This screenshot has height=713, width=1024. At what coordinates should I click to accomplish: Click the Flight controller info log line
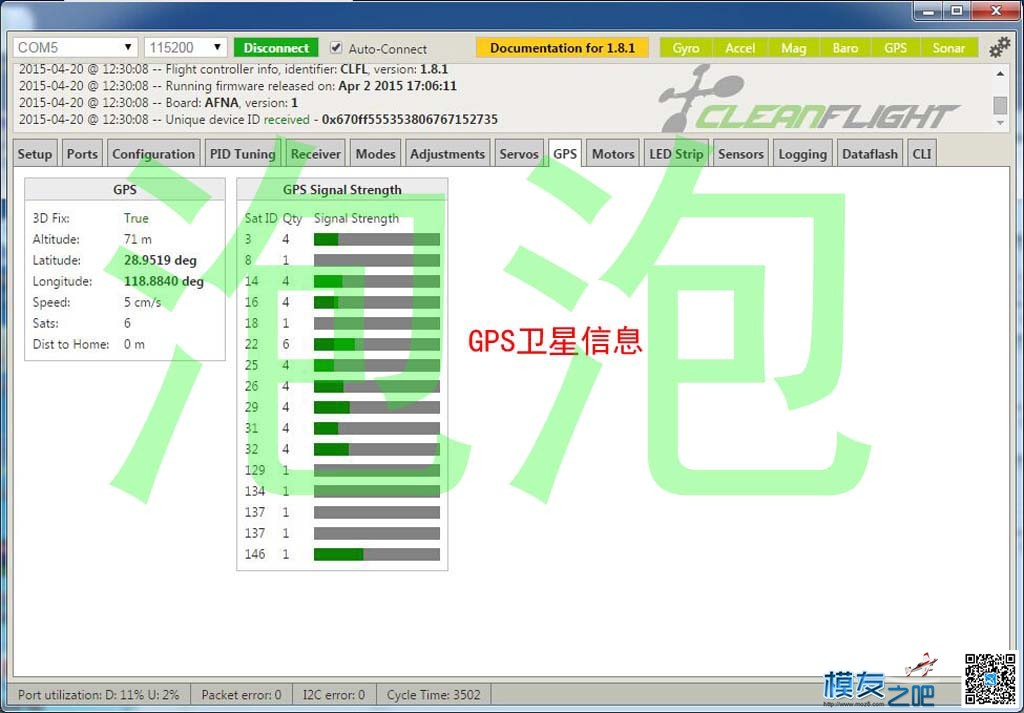coord(233,69)
